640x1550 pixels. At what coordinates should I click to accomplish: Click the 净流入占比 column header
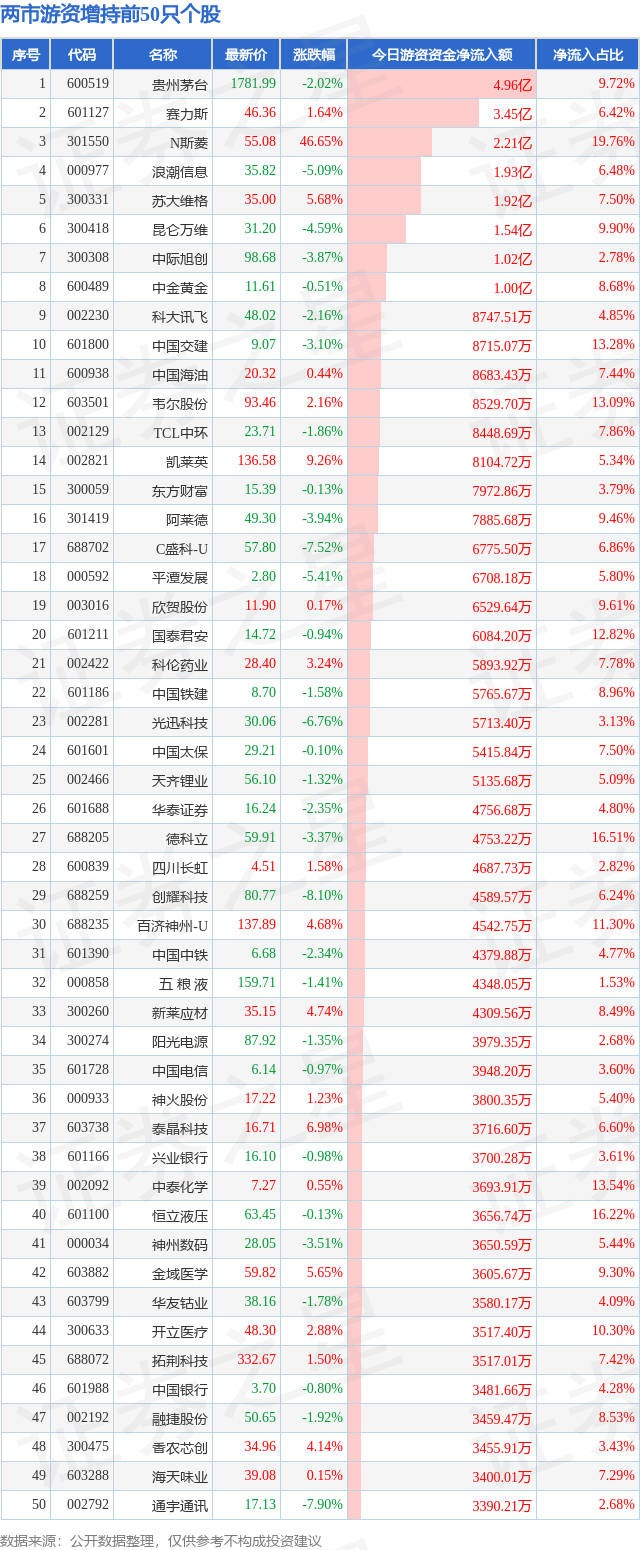point(588,55)
